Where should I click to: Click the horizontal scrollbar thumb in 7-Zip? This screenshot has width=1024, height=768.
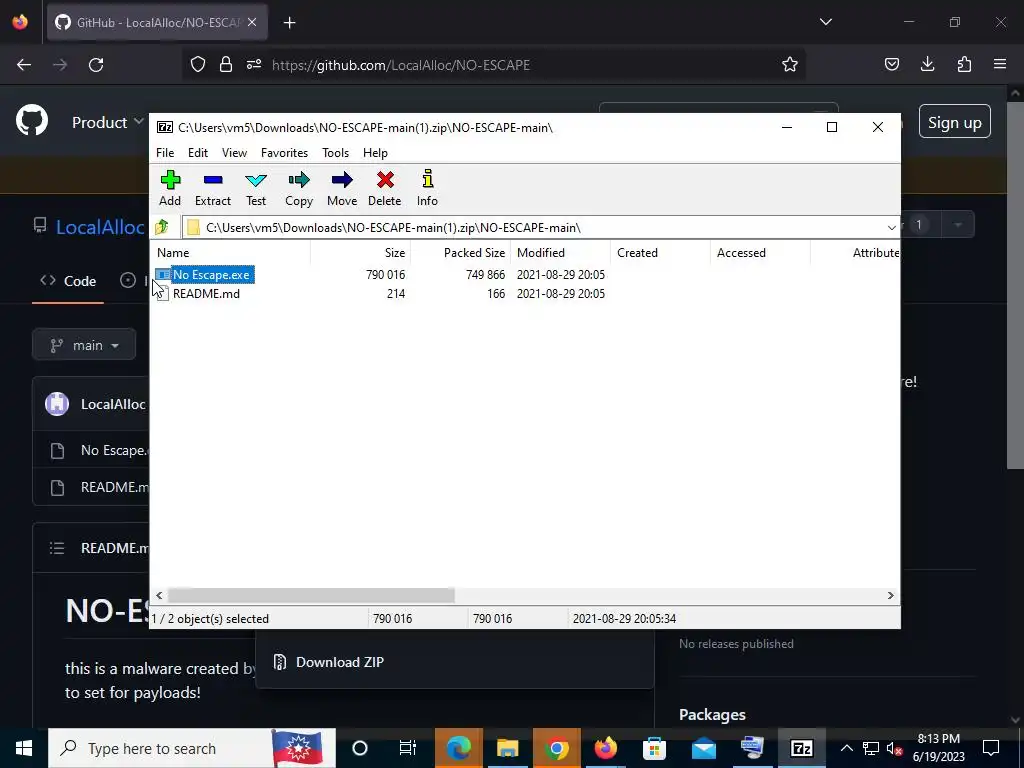[x=311, y=595]
